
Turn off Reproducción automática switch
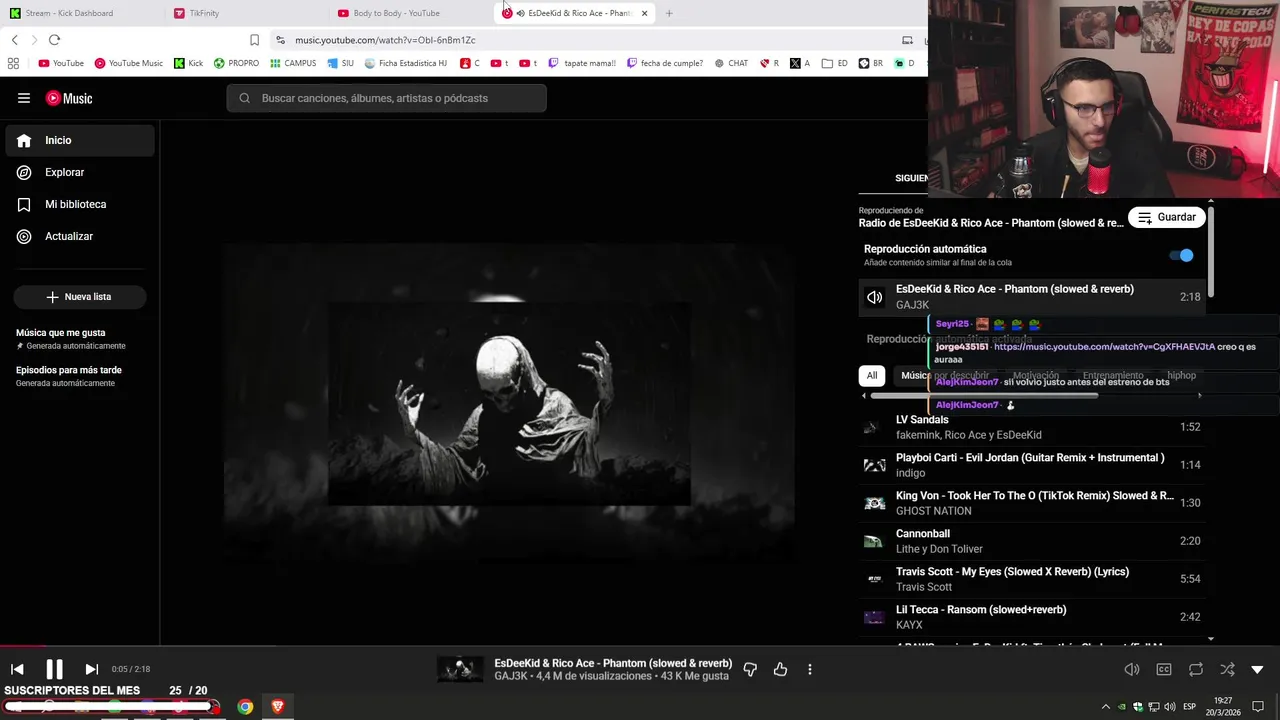pyautogui.click(x=1182, y=255)
